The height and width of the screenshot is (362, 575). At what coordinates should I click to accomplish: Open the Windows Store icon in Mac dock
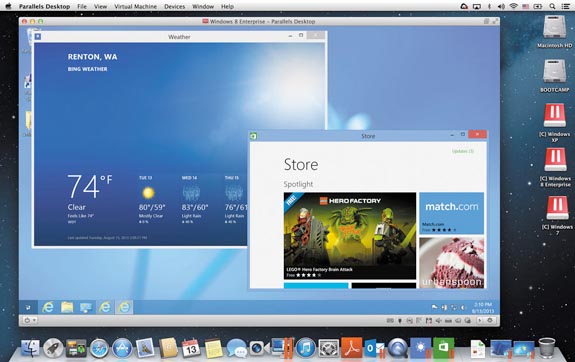click(x=443, y=347)
